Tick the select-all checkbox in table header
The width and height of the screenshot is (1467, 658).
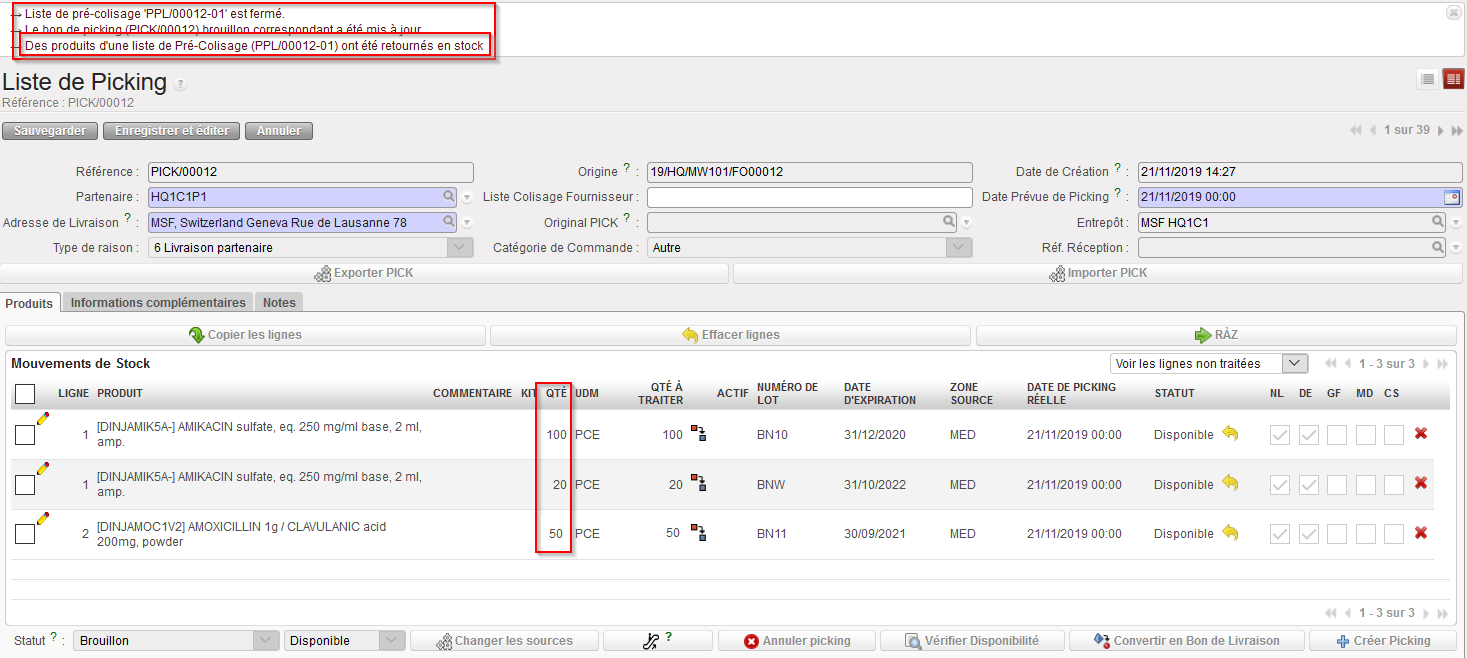coord(25,394)
